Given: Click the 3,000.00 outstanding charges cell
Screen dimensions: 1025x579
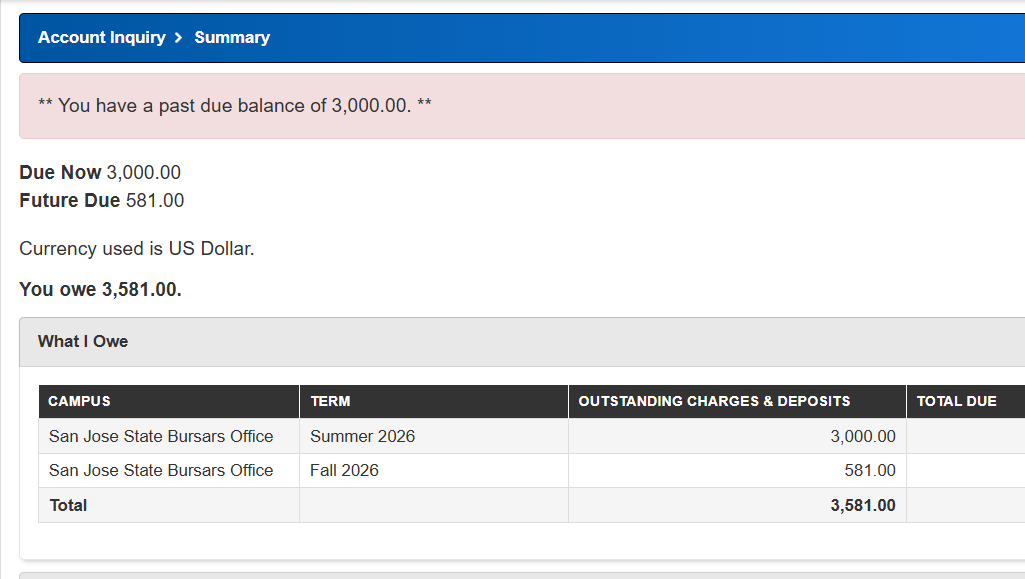Looking at the screenshot, I should pos(737,436).
